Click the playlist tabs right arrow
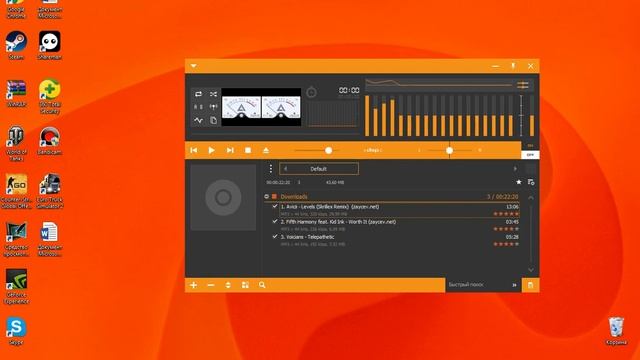Viewport: 640px width, 360px height. 515,169
